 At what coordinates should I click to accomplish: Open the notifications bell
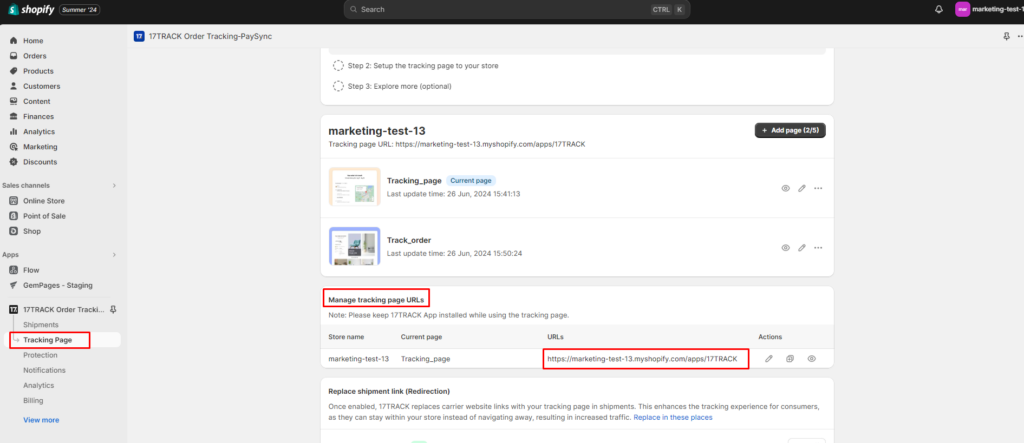938,9
